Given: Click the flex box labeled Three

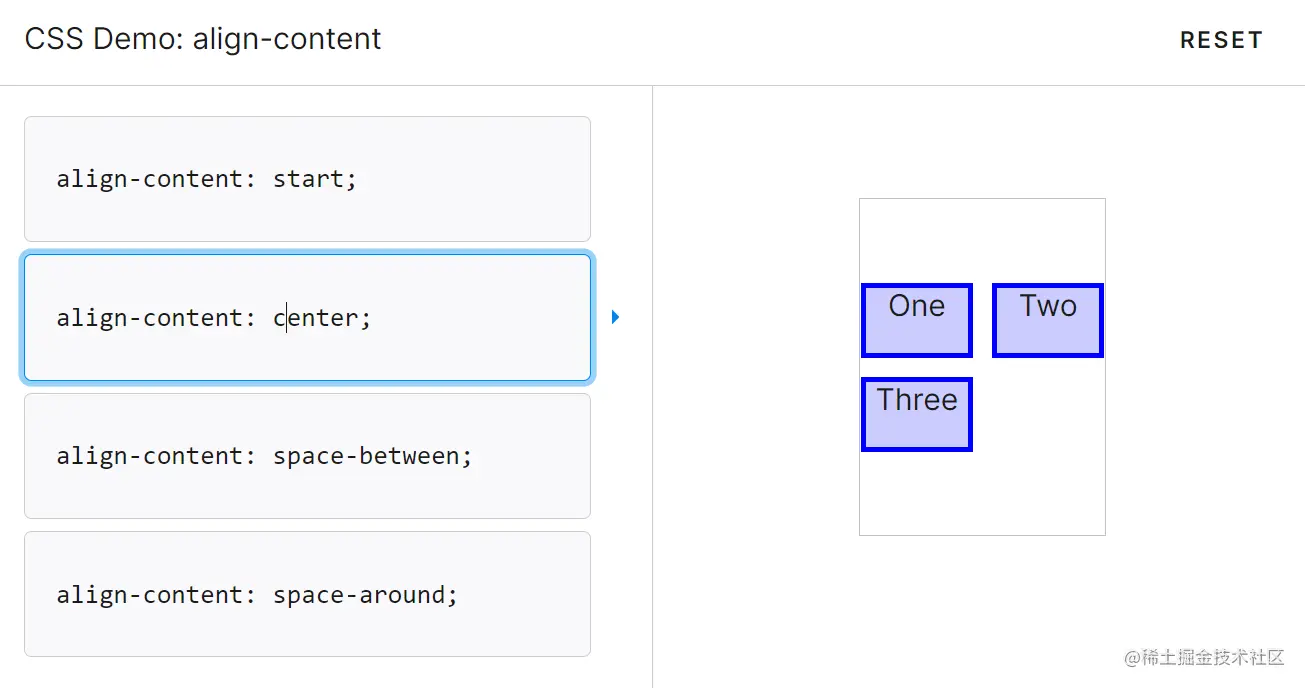Looking at the screenshot, I should coord(916,414).
